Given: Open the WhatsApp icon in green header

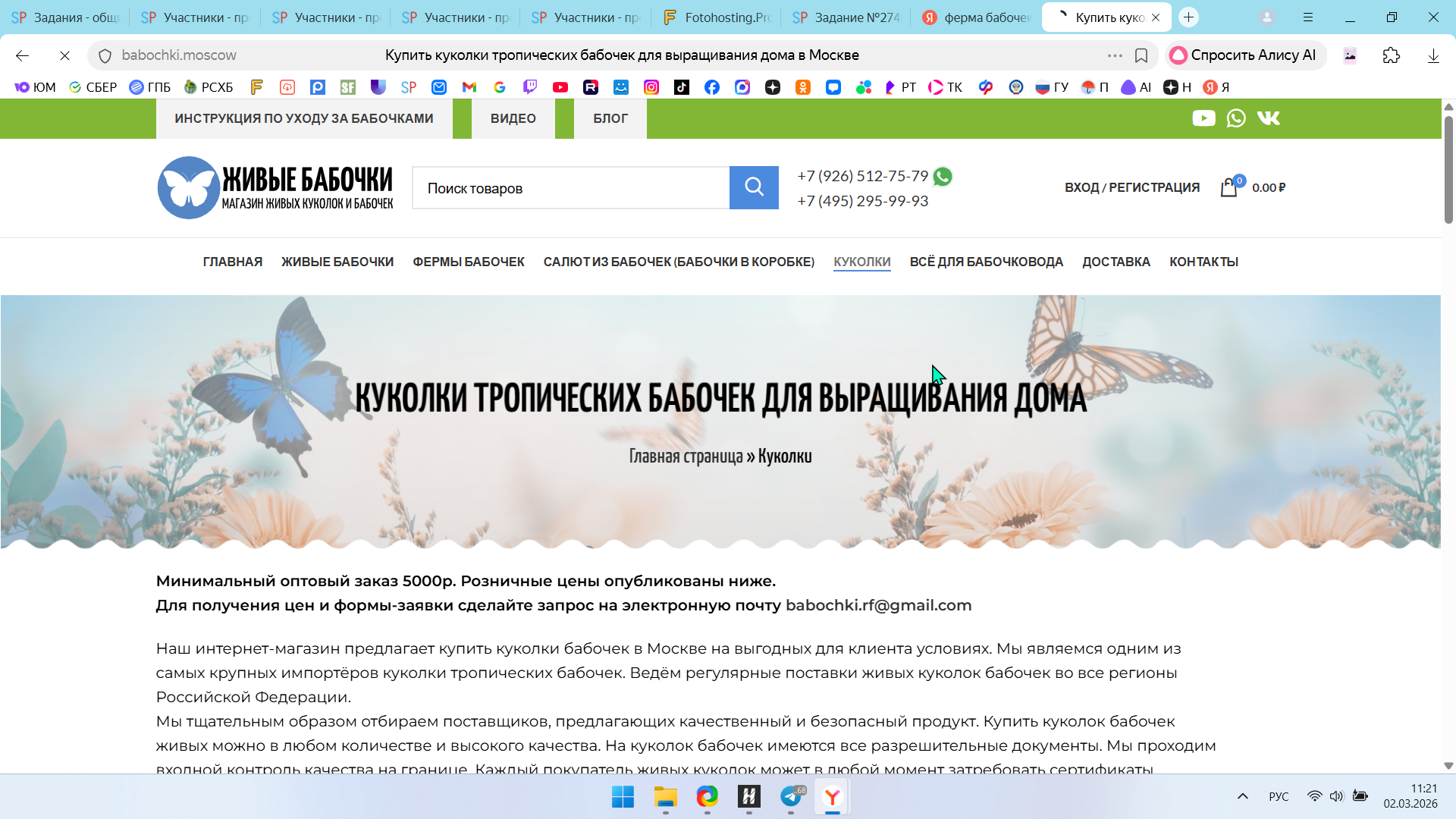Looking at the screenshot, I should click(x=1236, y=118).
